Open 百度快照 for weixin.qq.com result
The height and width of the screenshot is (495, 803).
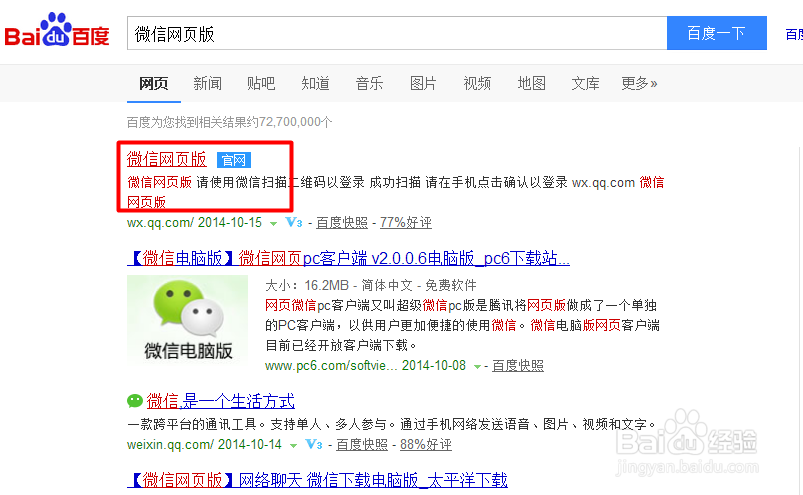pos(362,444)
